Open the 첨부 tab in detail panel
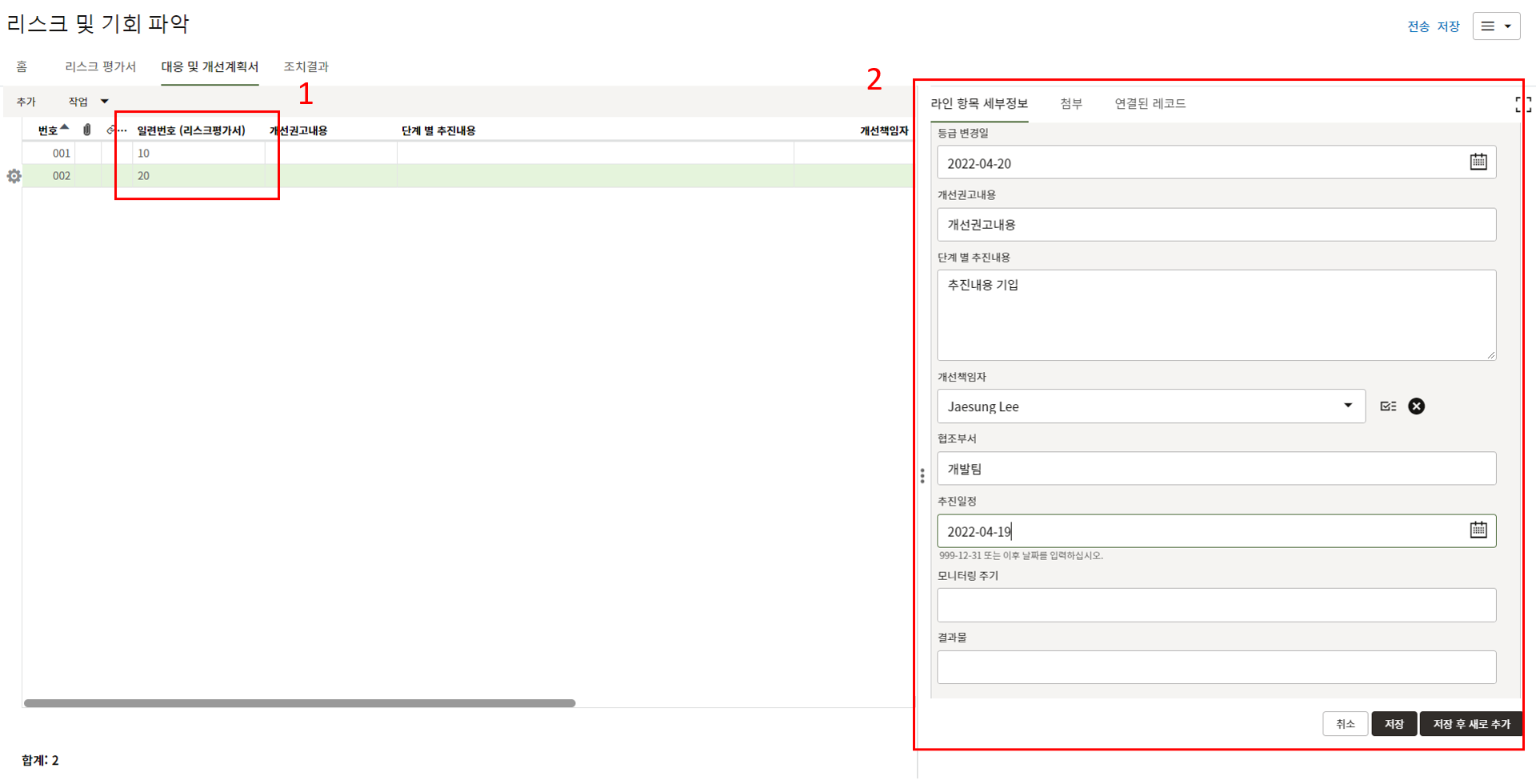The height and width of the screenshot is (784, 1536). point(1070,103)
